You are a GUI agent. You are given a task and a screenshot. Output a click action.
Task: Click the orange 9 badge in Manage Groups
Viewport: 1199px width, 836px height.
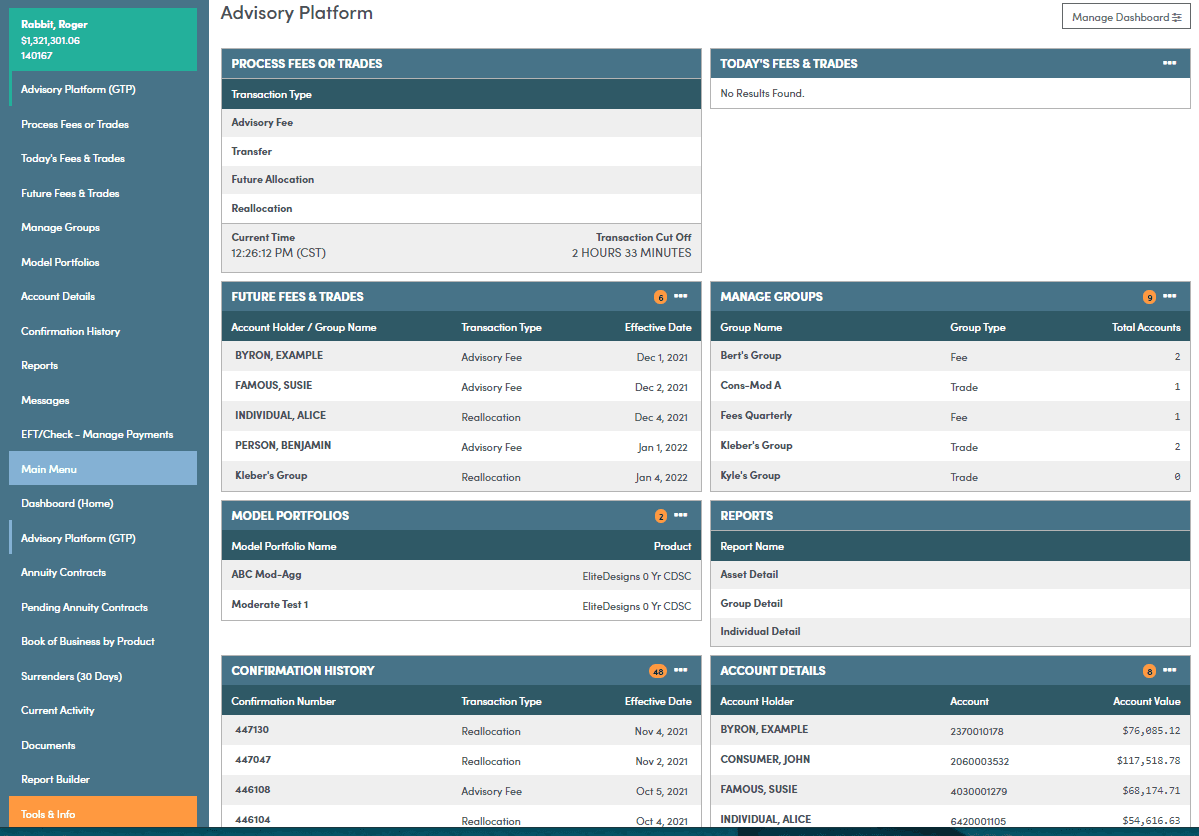1149,298
